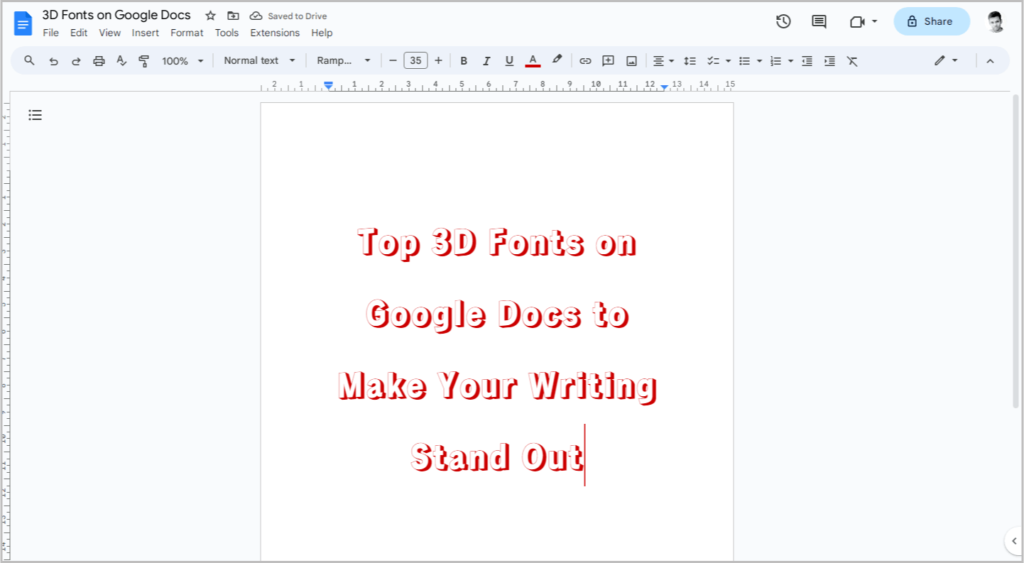Show the document outline

(35, 115)
